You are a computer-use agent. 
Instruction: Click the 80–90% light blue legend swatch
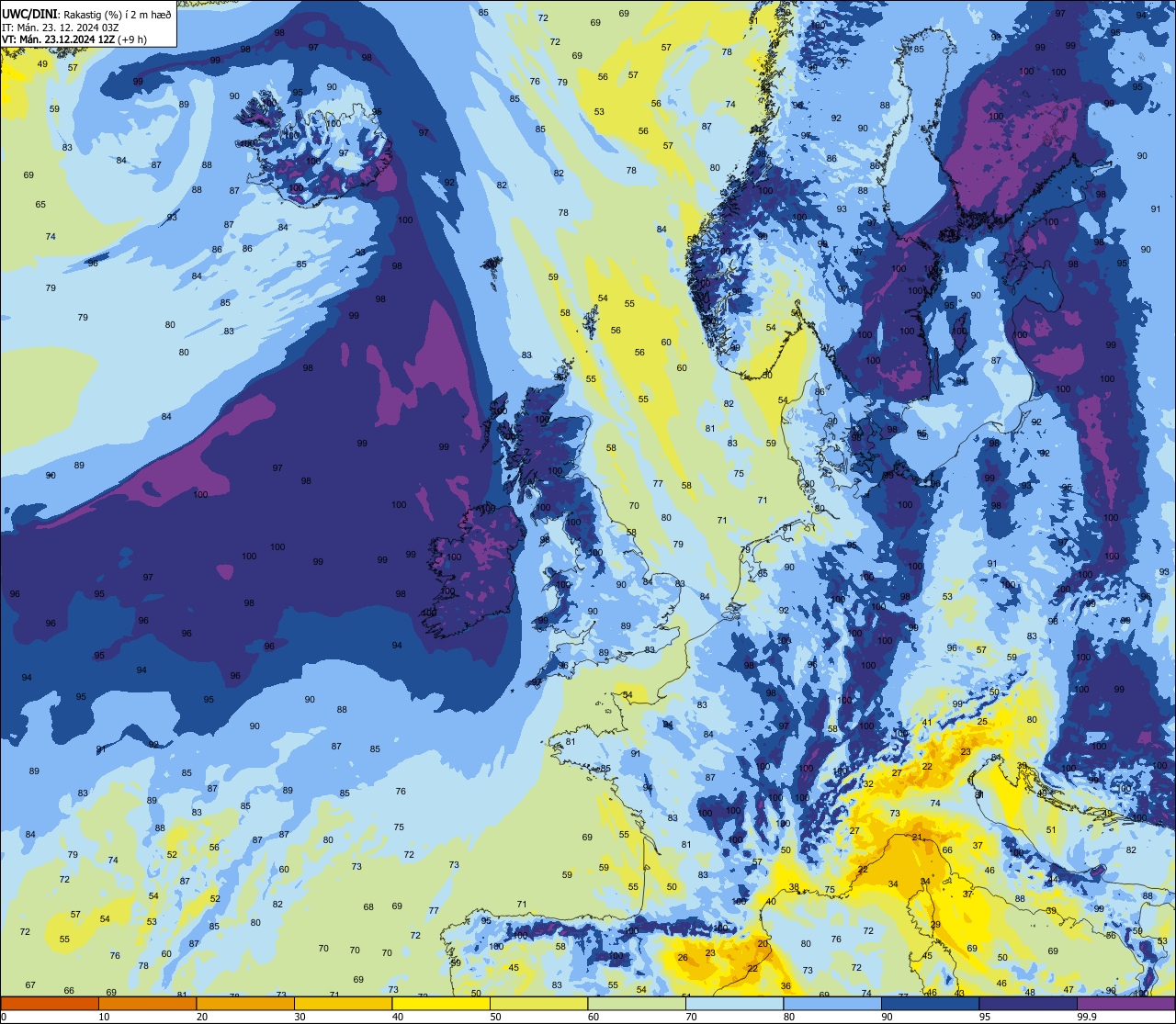(x=832, y=1004)
